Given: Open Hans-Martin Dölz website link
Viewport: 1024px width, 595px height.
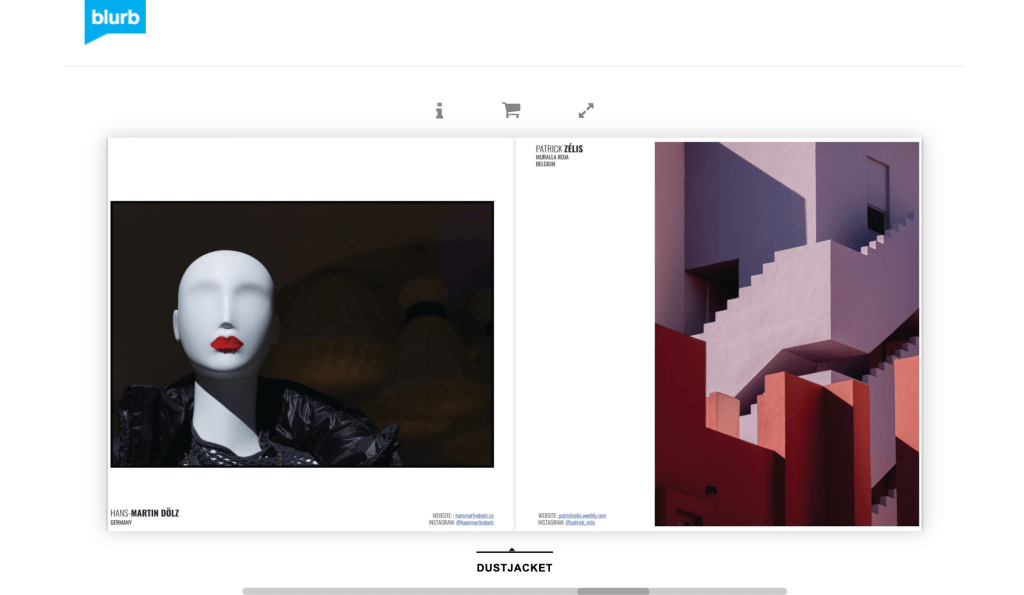Looking at the screenshot, I should (474, 516).
